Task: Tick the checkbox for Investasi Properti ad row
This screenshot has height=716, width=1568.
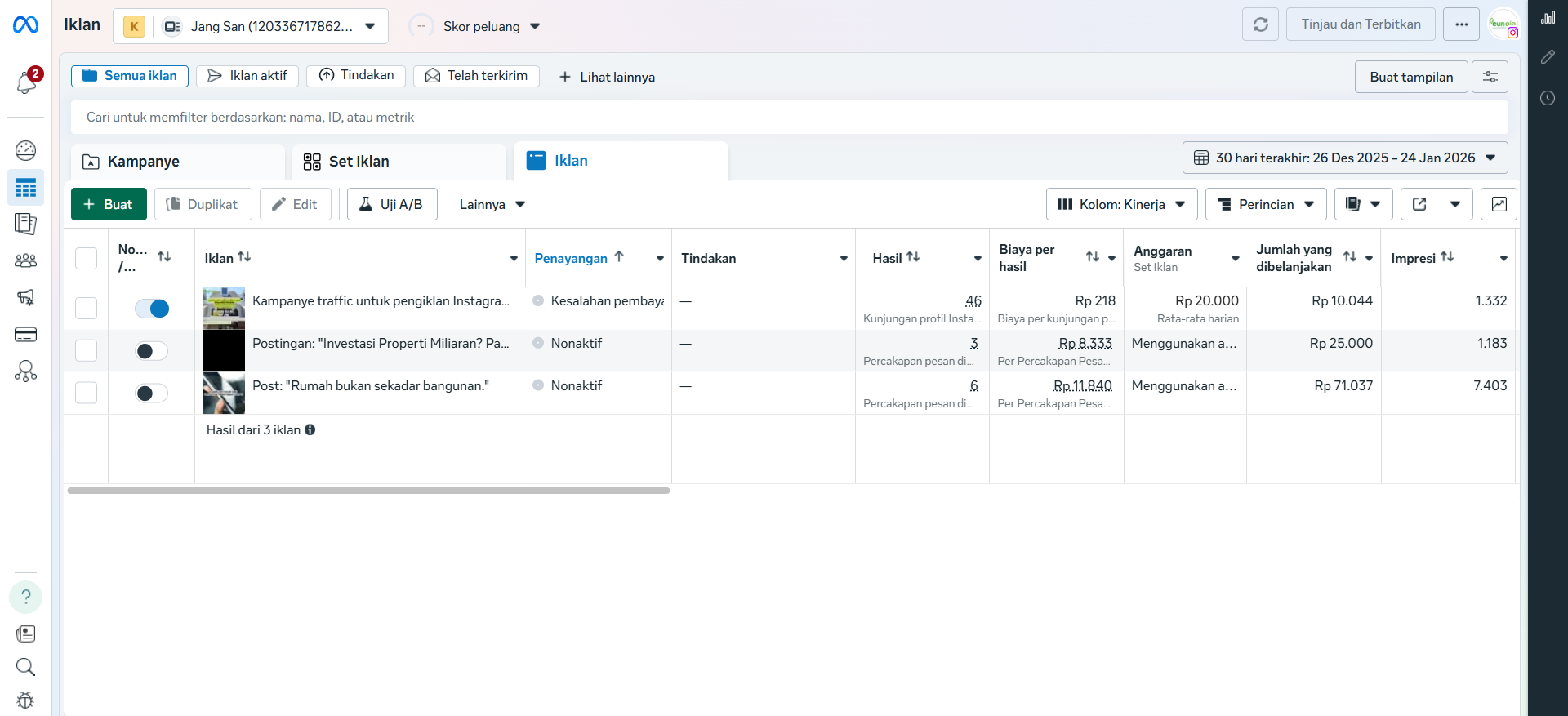Action: click(x=86, y=351)
